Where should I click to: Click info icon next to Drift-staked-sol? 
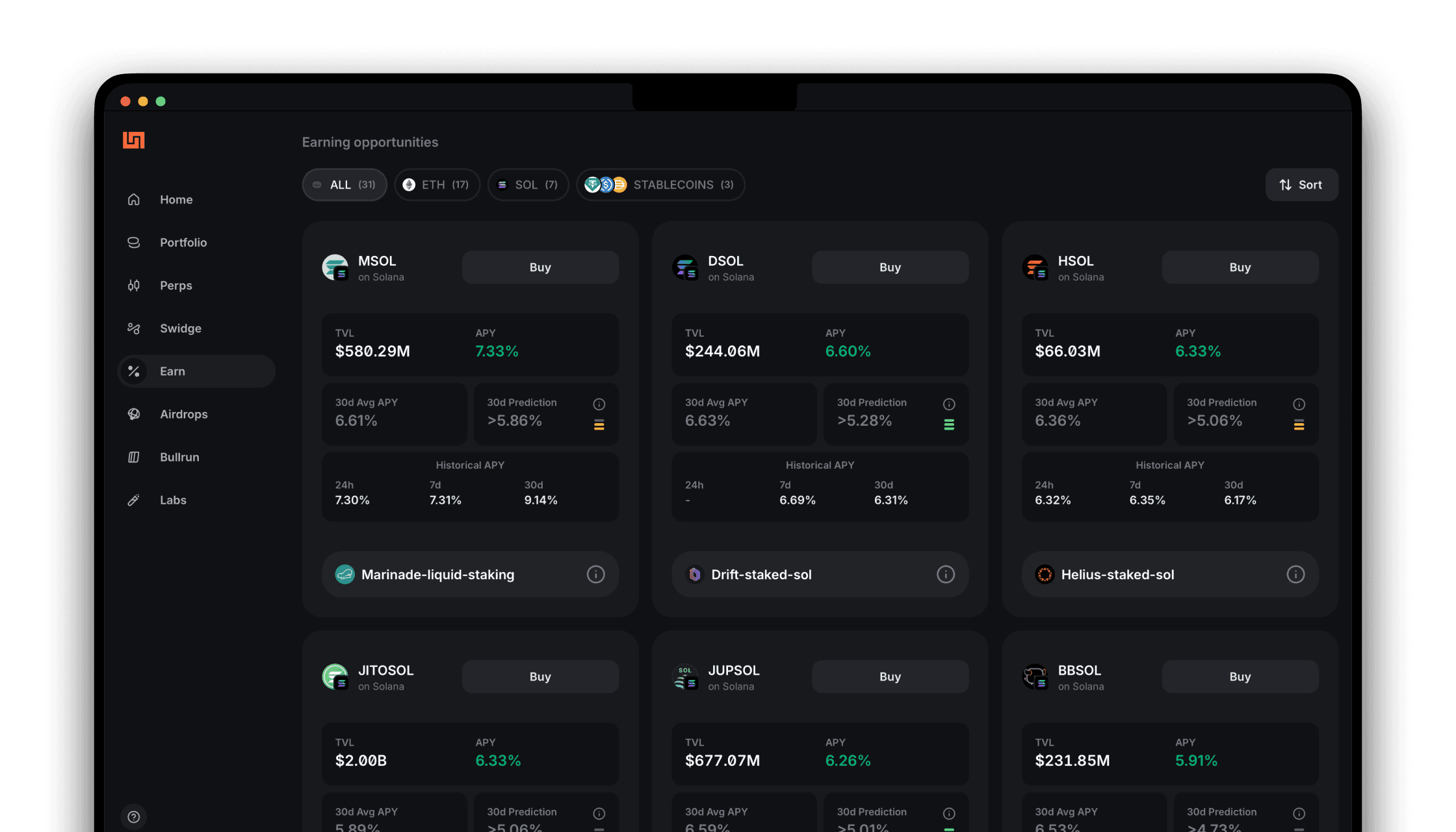pos(945,575)
